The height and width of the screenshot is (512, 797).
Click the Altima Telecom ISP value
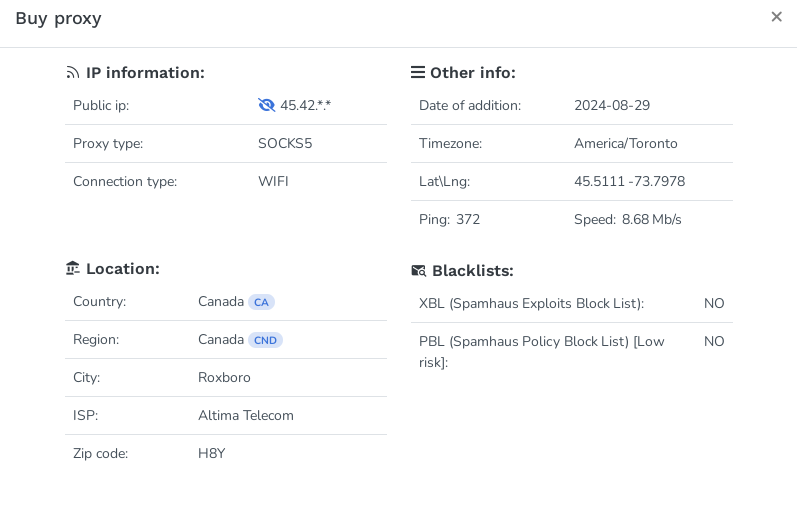[246, 415]
